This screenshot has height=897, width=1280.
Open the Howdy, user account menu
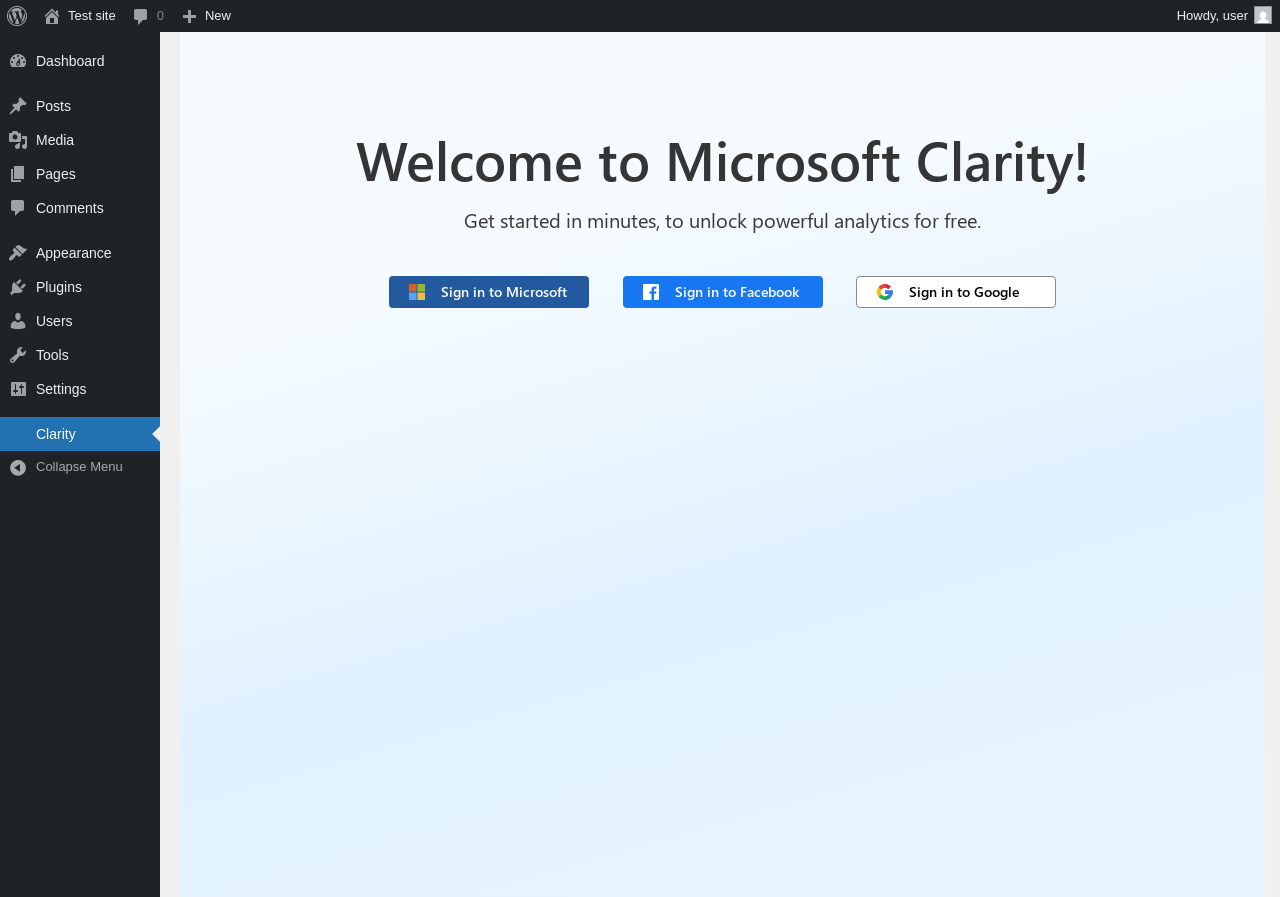pos(1223,16)
